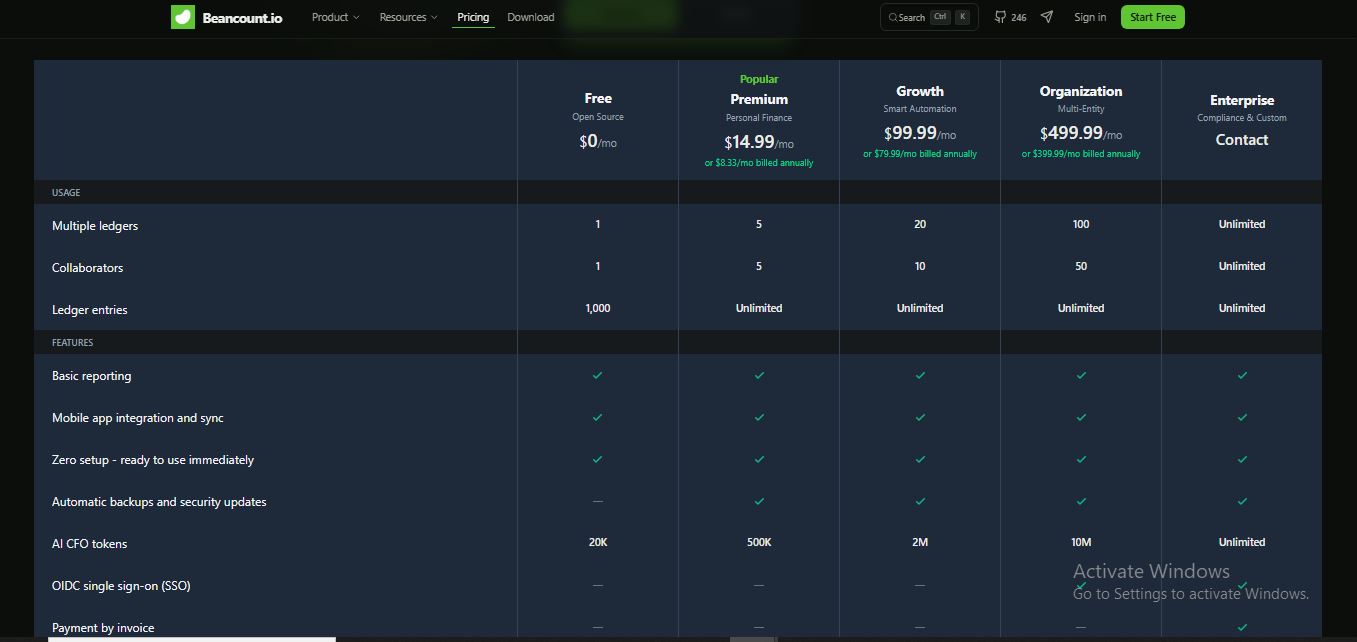Click the magnifier icon in the search box
Screen dimensions: 1357x642
893,17
